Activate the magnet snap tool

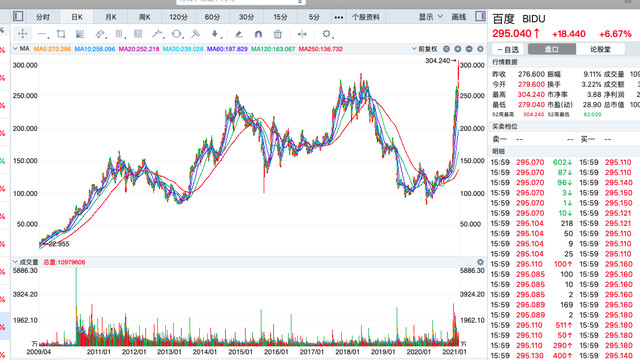click(258, 34)
